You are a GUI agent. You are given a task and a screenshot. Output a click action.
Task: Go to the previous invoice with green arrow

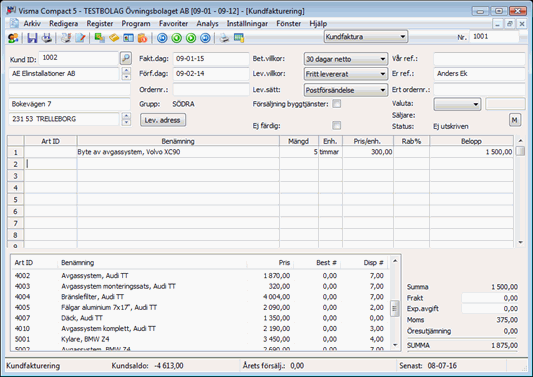176,38
